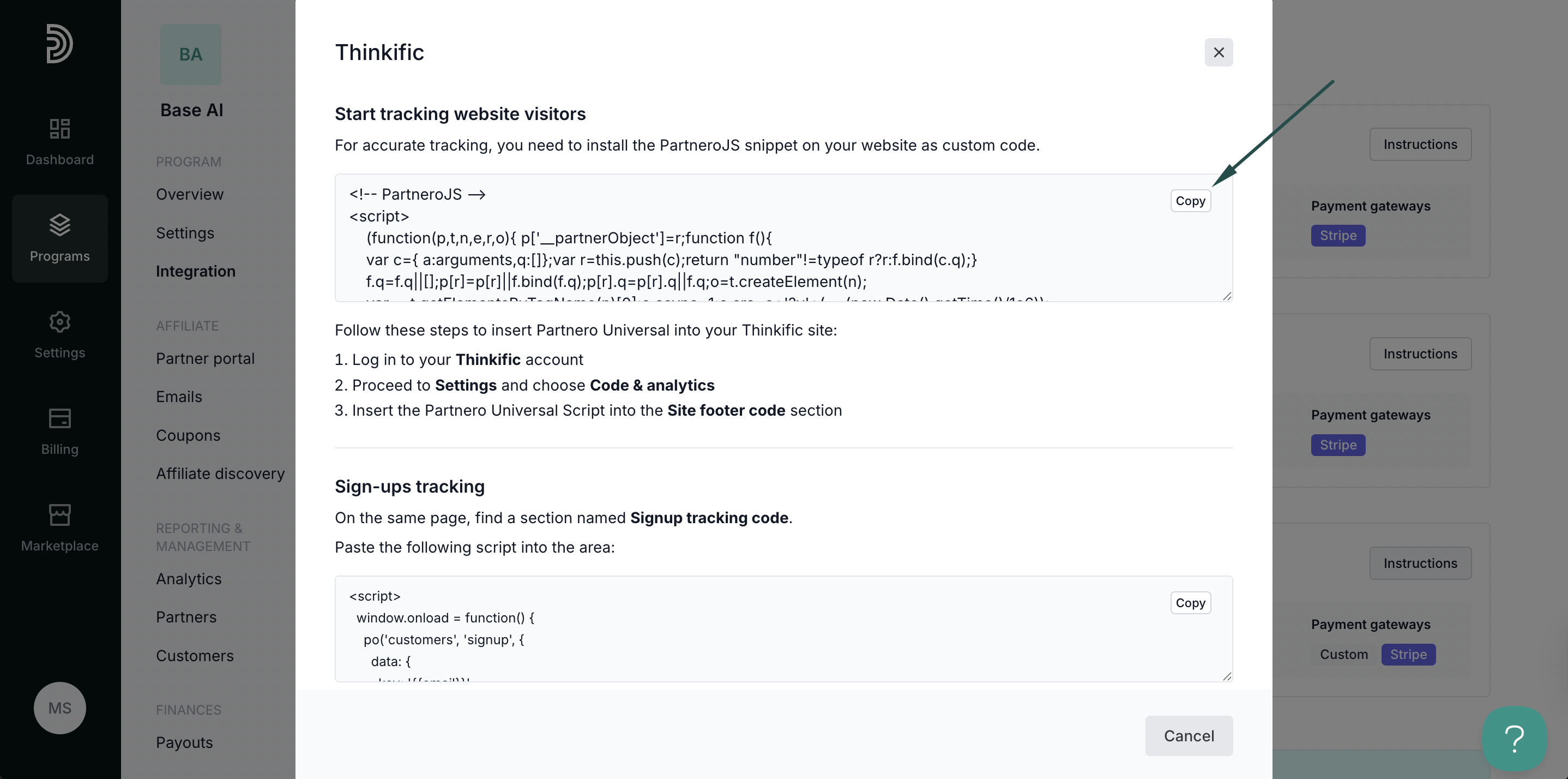Close the Thinkific dialog with X

tap(1219, 52)
